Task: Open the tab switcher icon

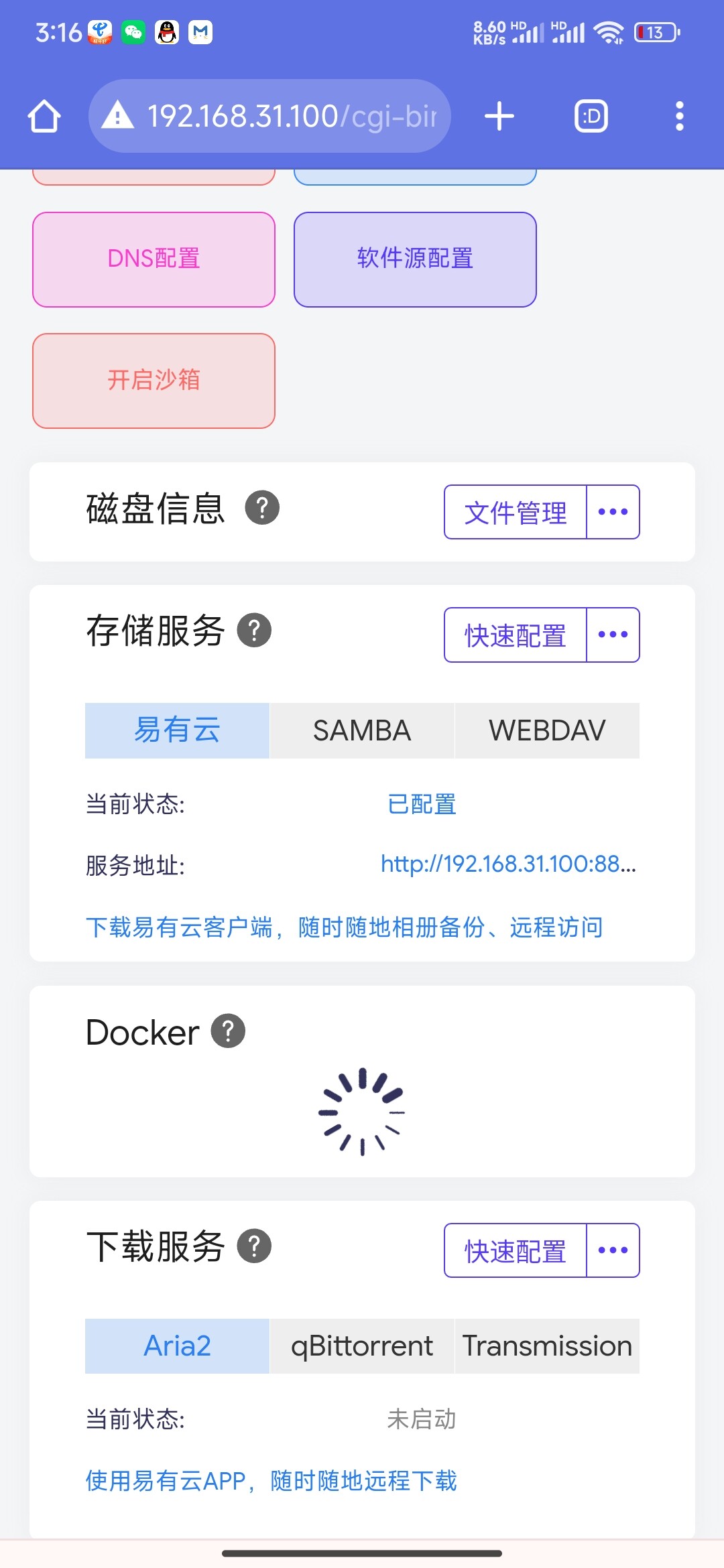Action: coord(591,117)
